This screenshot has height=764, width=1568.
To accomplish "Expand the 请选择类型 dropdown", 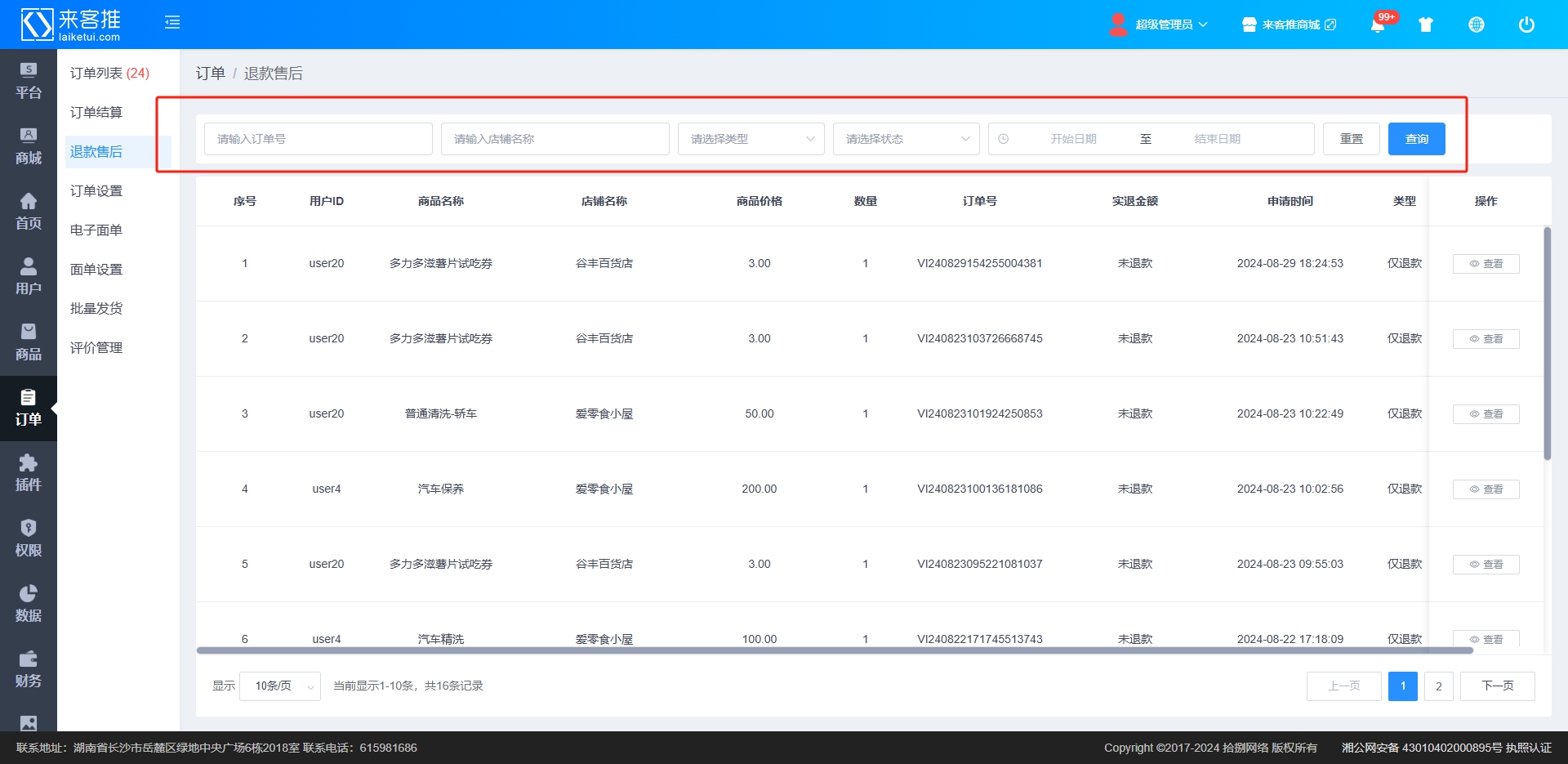I will [751, 139].
